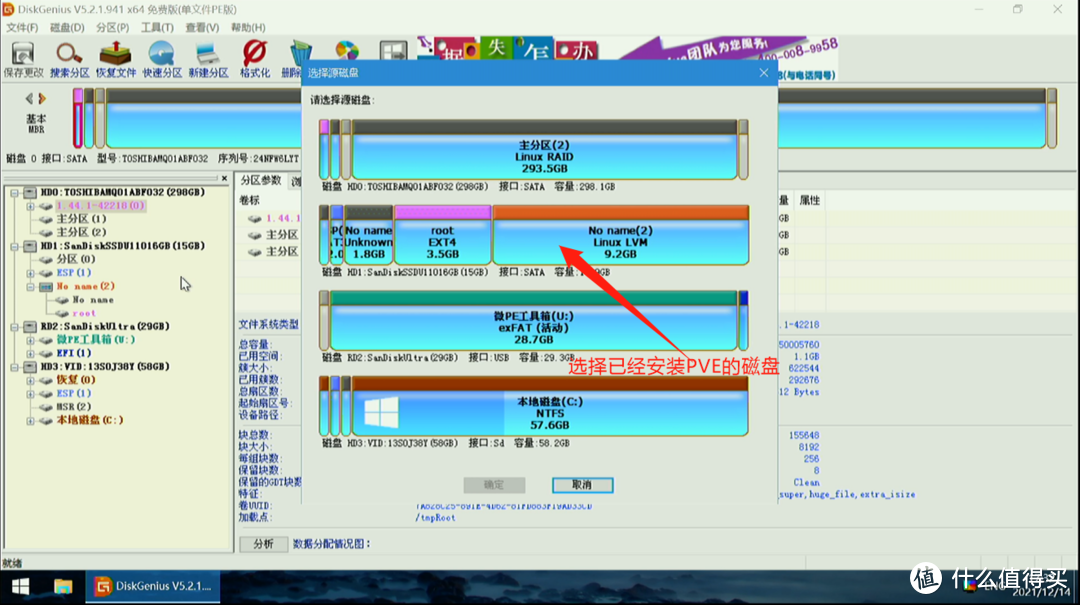Open the 文件(F) menu

click(x=22, y=28)
